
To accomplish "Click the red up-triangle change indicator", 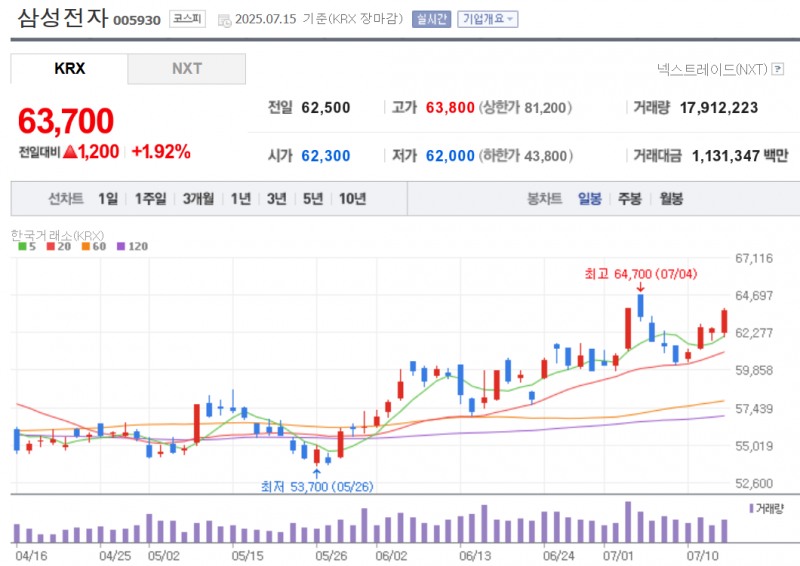I will 70,152.
